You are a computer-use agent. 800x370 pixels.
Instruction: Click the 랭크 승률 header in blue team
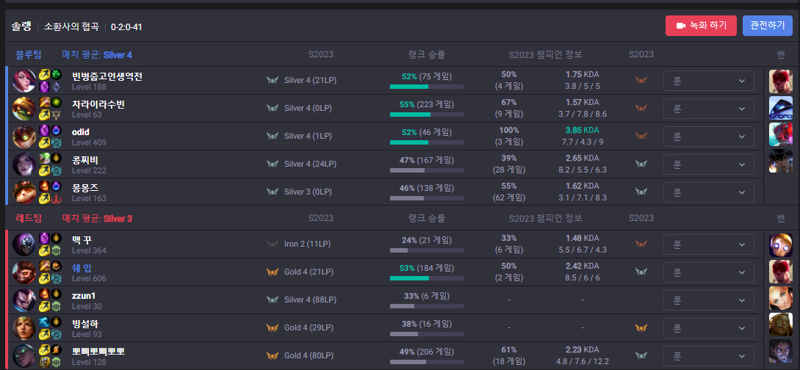[427, 55]
